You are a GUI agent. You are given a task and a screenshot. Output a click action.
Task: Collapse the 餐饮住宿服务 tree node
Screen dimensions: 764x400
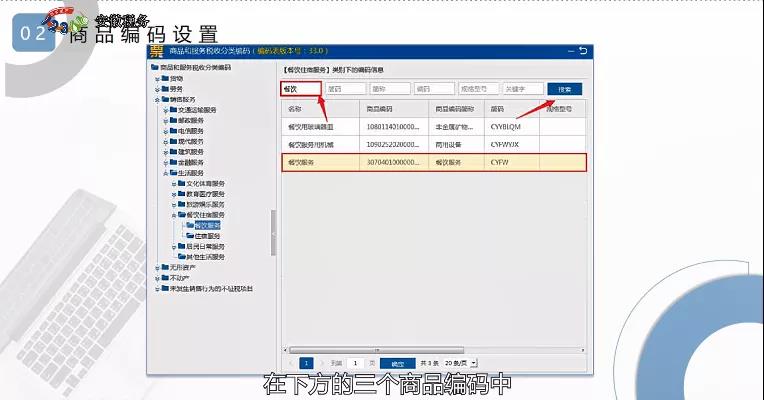point(174,215)
